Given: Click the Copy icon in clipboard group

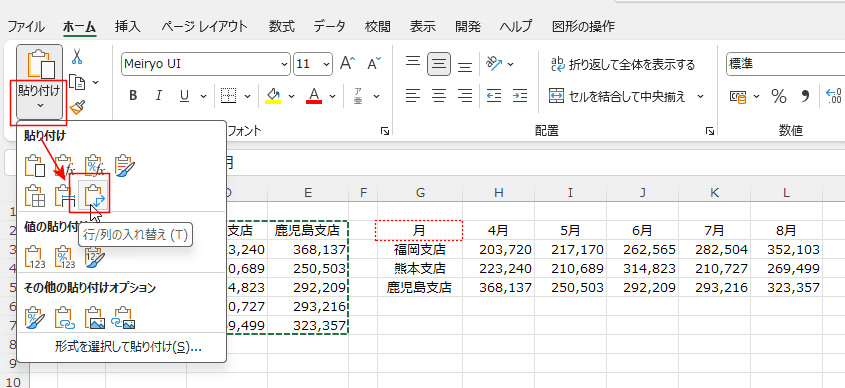Looking at the screenshot, I should [x=78, y=82].
